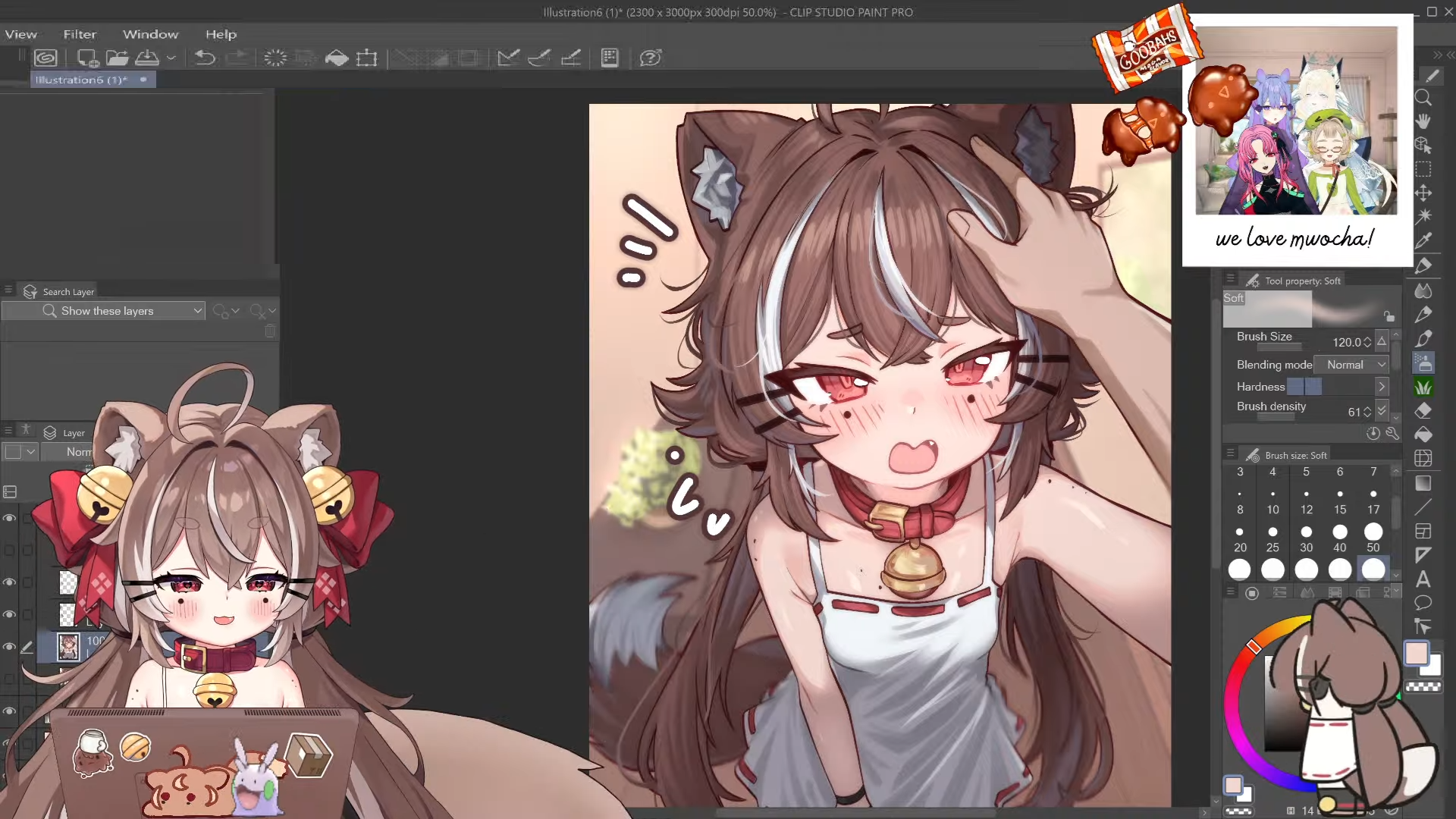Open the CLIP STUDIO launcher icon
1456x819 pixels.
[45, 58]
